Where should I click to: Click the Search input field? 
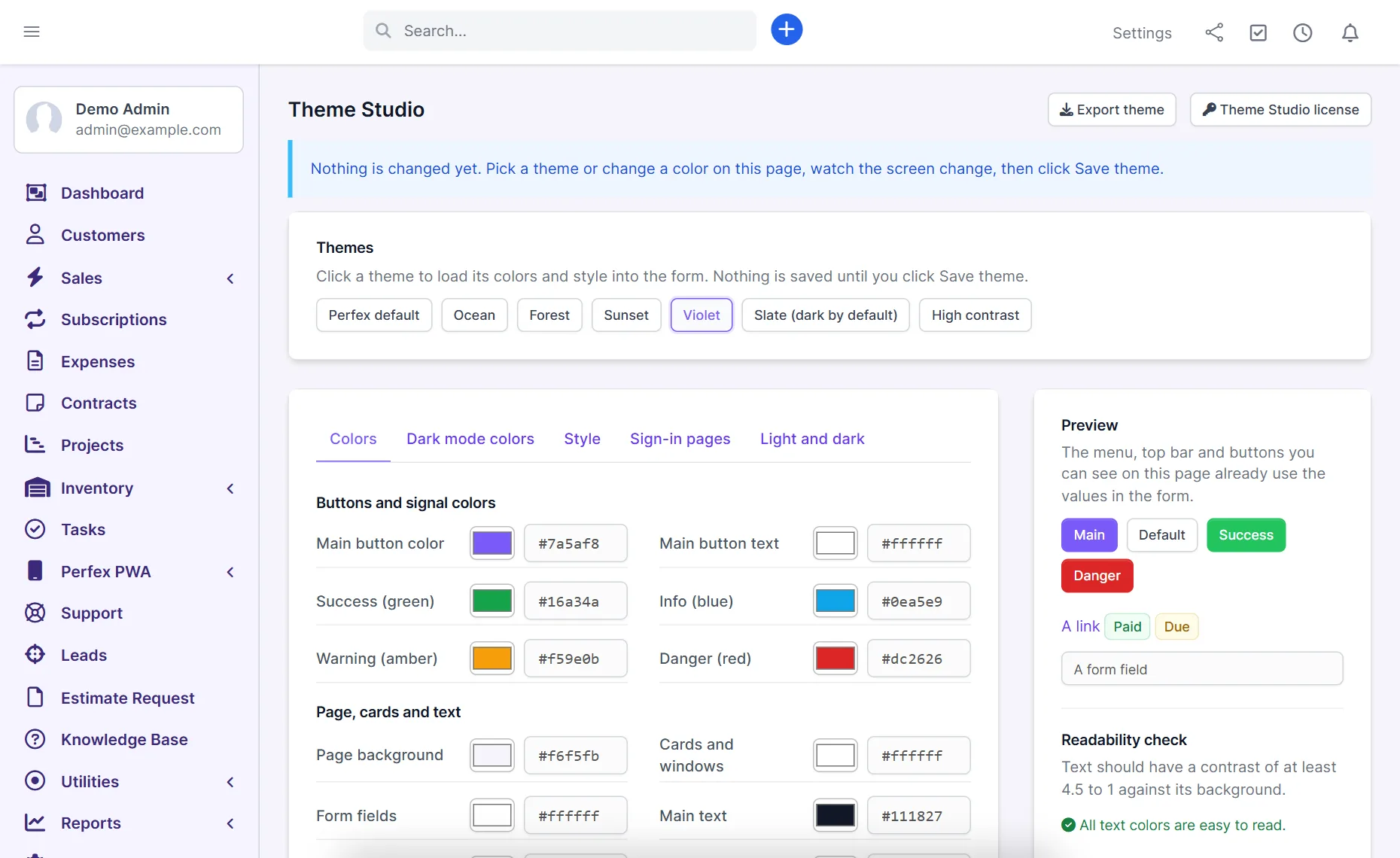point(560,31)
